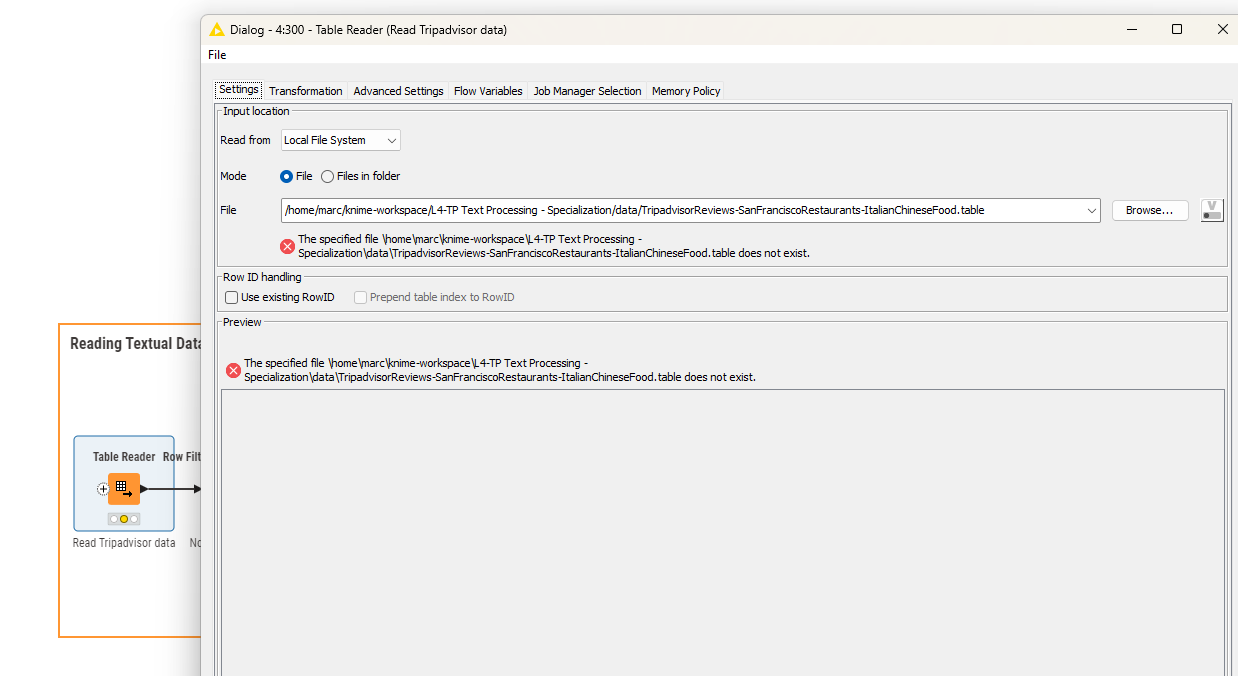
Task: Enable Use existing RowID
Action: 231,297
